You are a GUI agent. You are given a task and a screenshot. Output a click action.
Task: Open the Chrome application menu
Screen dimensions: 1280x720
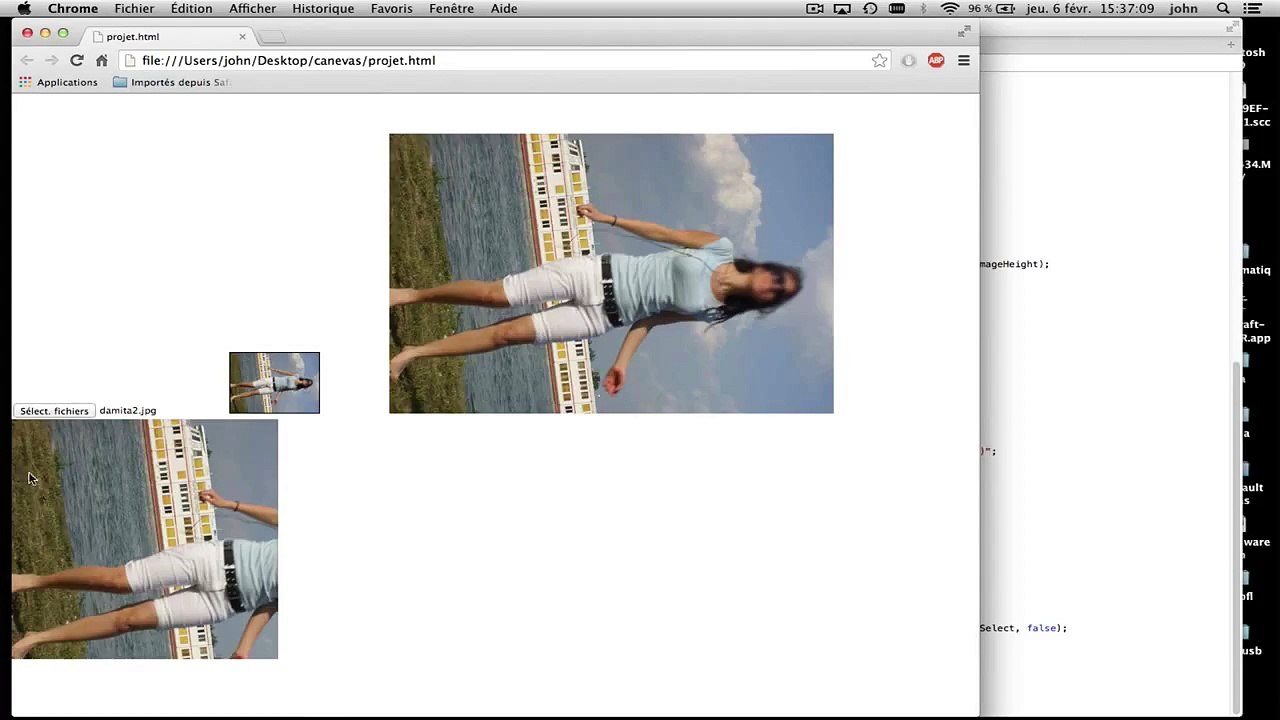73,9
